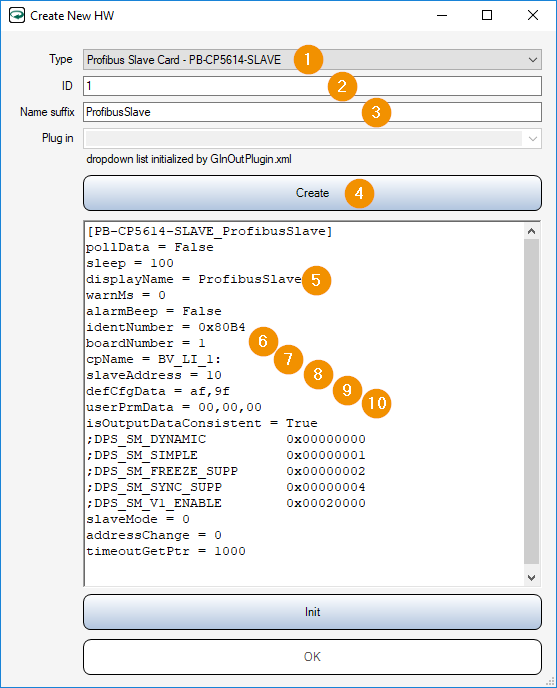Click the isOutputDataConsistent = True line
The image size is (557, 688).
pos(201,423)
